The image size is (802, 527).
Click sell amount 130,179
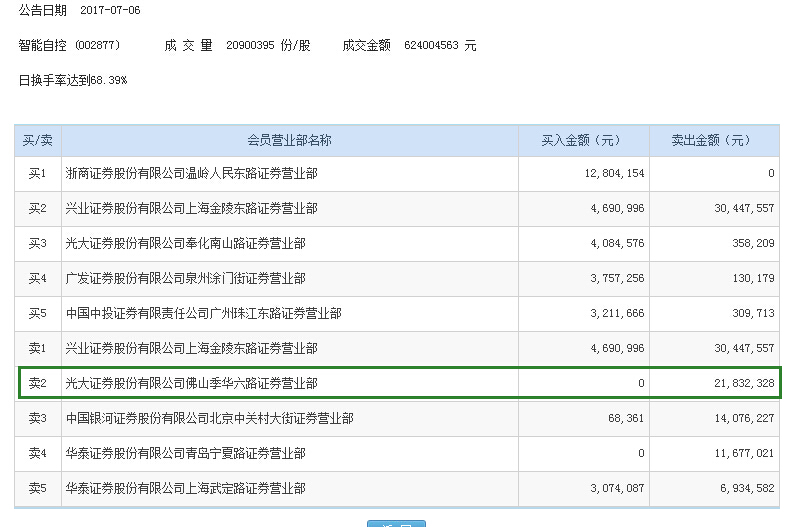pos(753,278)
